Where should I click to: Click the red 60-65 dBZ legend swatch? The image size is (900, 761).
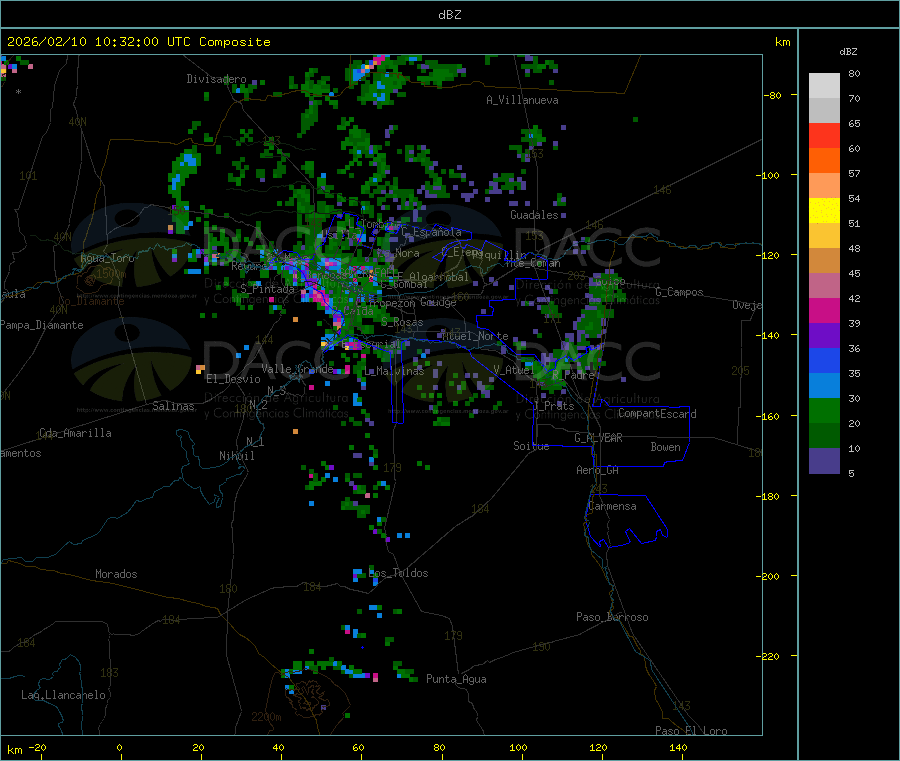824,135
